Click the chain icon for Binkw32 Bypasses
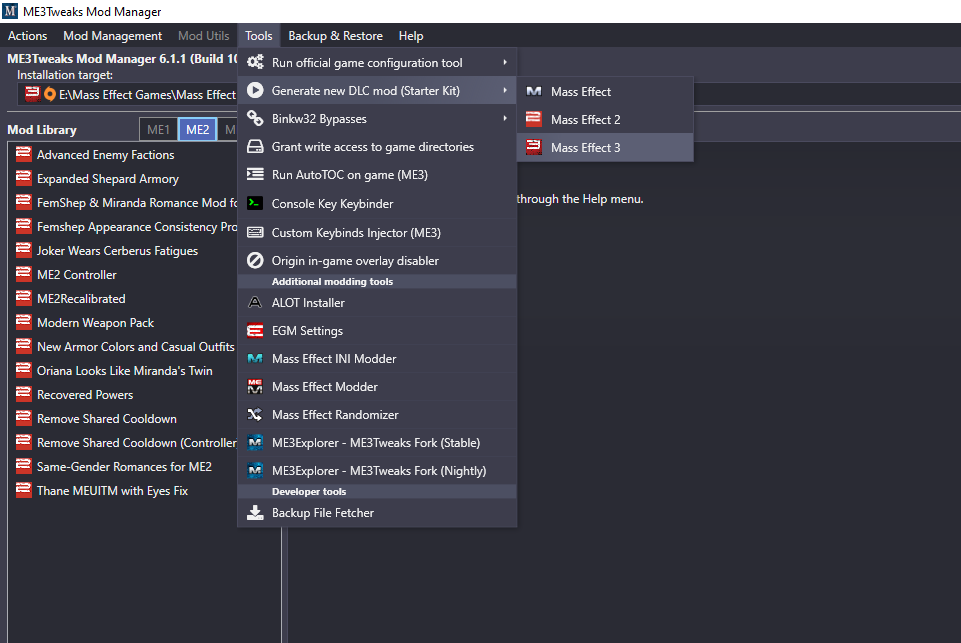 point(255,118)
